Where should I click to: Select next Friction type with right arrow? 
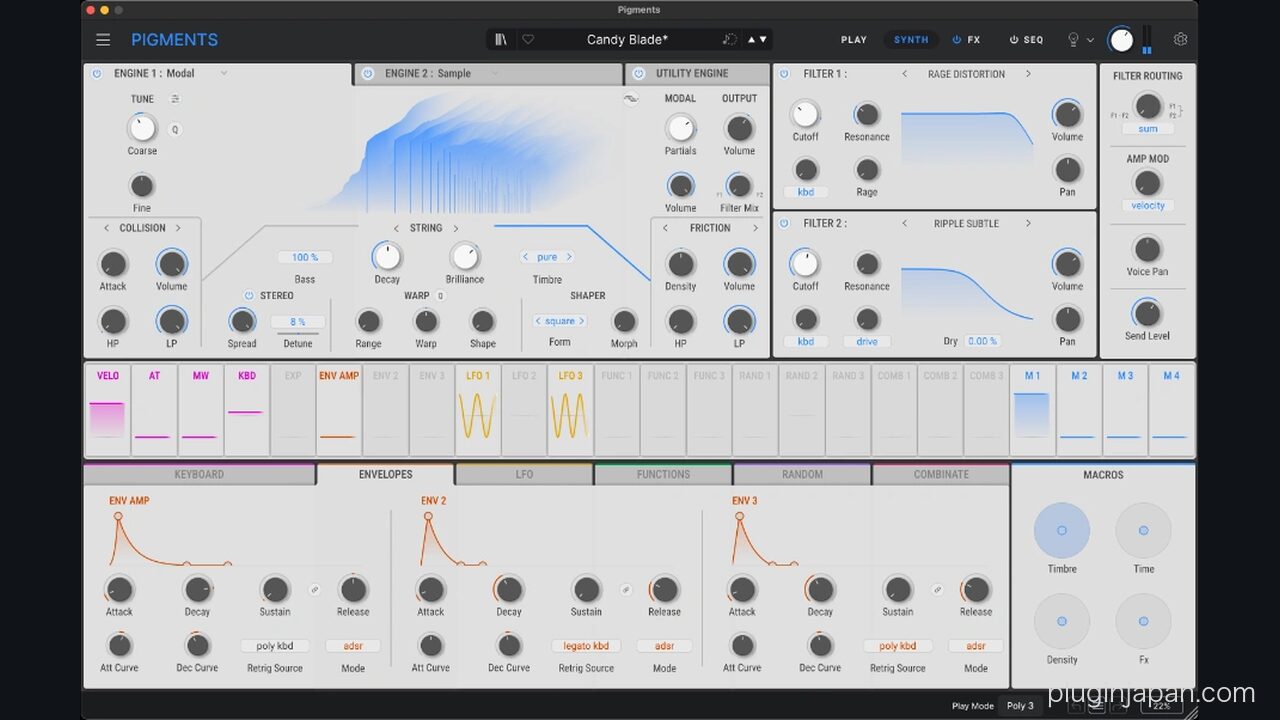click(755, 228)
